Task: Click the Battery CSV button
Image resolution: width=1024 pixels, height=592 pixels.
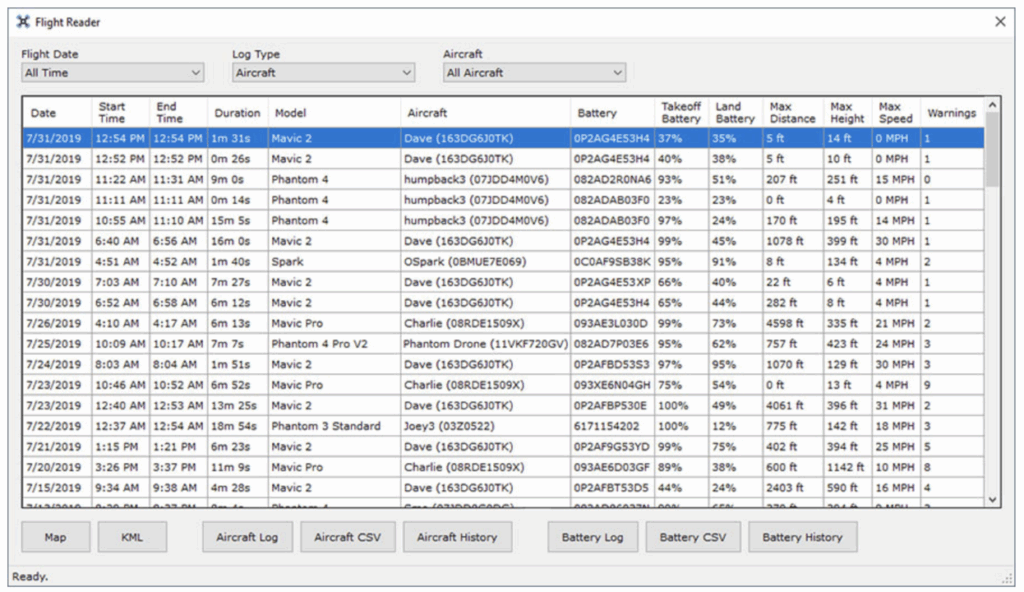Action: coord(693,537)
